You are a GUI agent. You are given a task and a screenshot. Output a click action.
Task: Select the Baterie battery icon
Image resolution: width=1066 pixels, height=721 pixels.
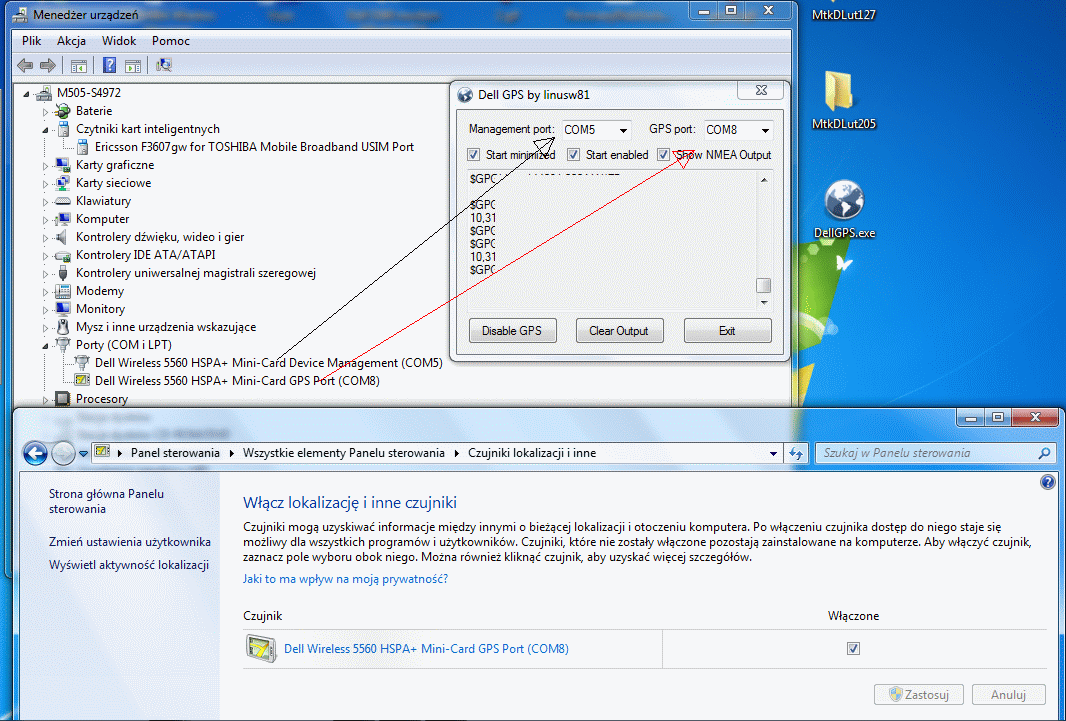[63, 111]
